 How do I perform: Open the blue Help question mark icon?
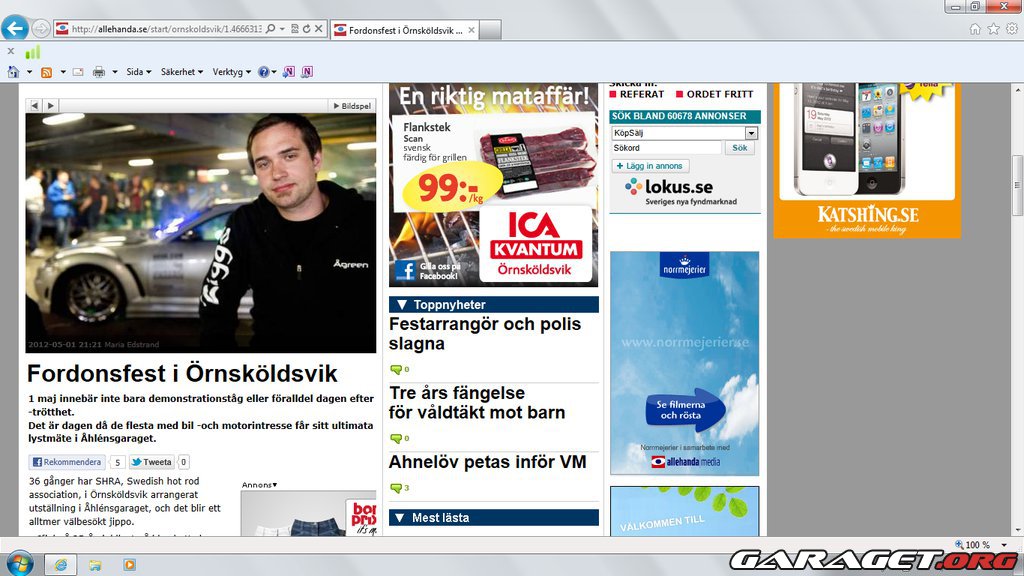263,72
